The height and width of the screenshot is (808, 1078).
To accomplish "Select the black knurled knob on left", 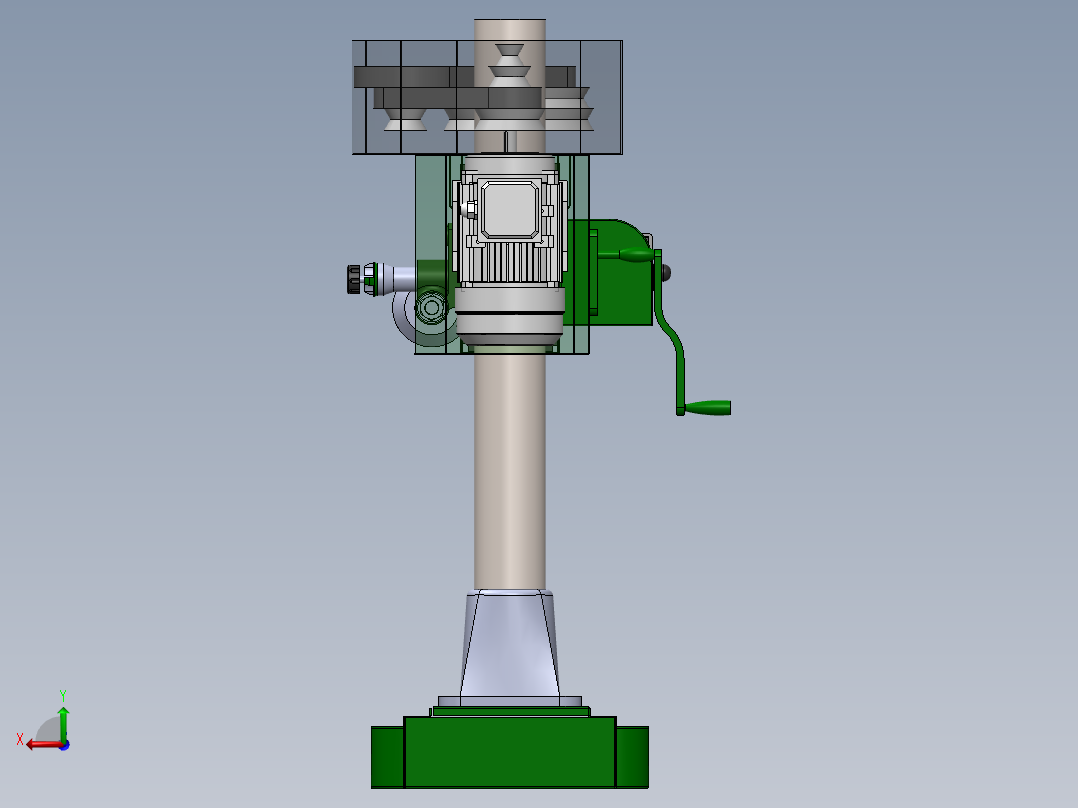I will click(354, 279).
